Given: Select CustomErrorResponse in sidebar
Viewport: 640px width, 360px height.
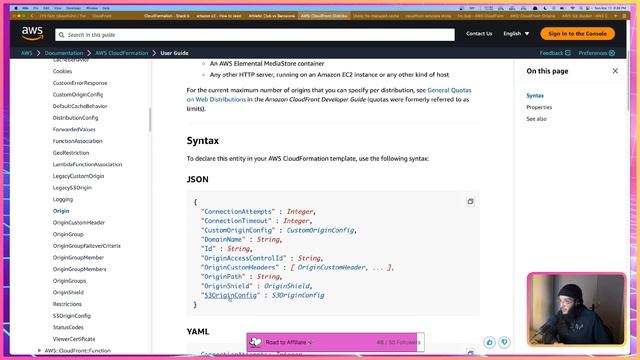Looking at the screenshot, I should click(80, 83).
